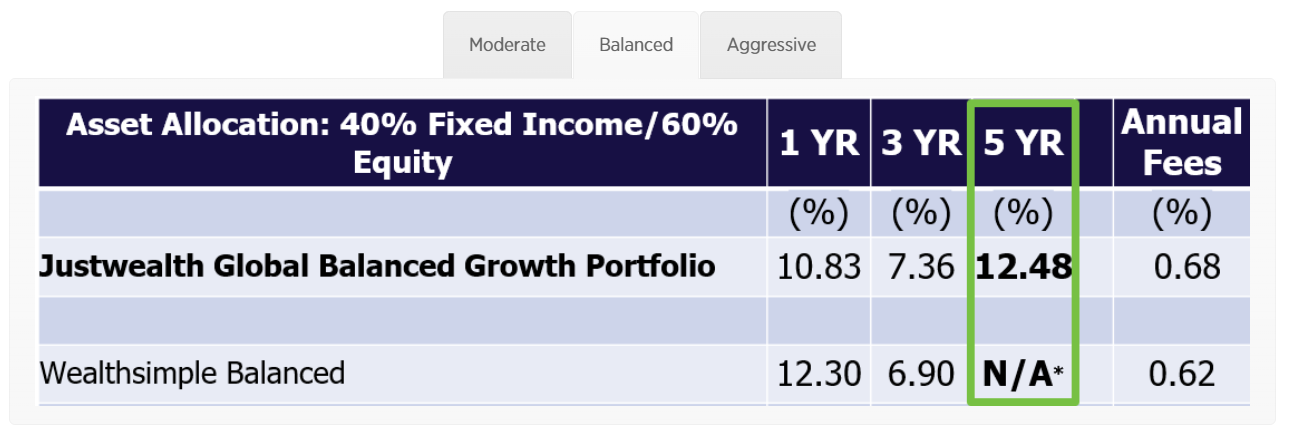The height and width of the screenshot is (436, 1290).
Task: Click Wealthsimple's 3 YR value 6.90
Action: (920, 374)
